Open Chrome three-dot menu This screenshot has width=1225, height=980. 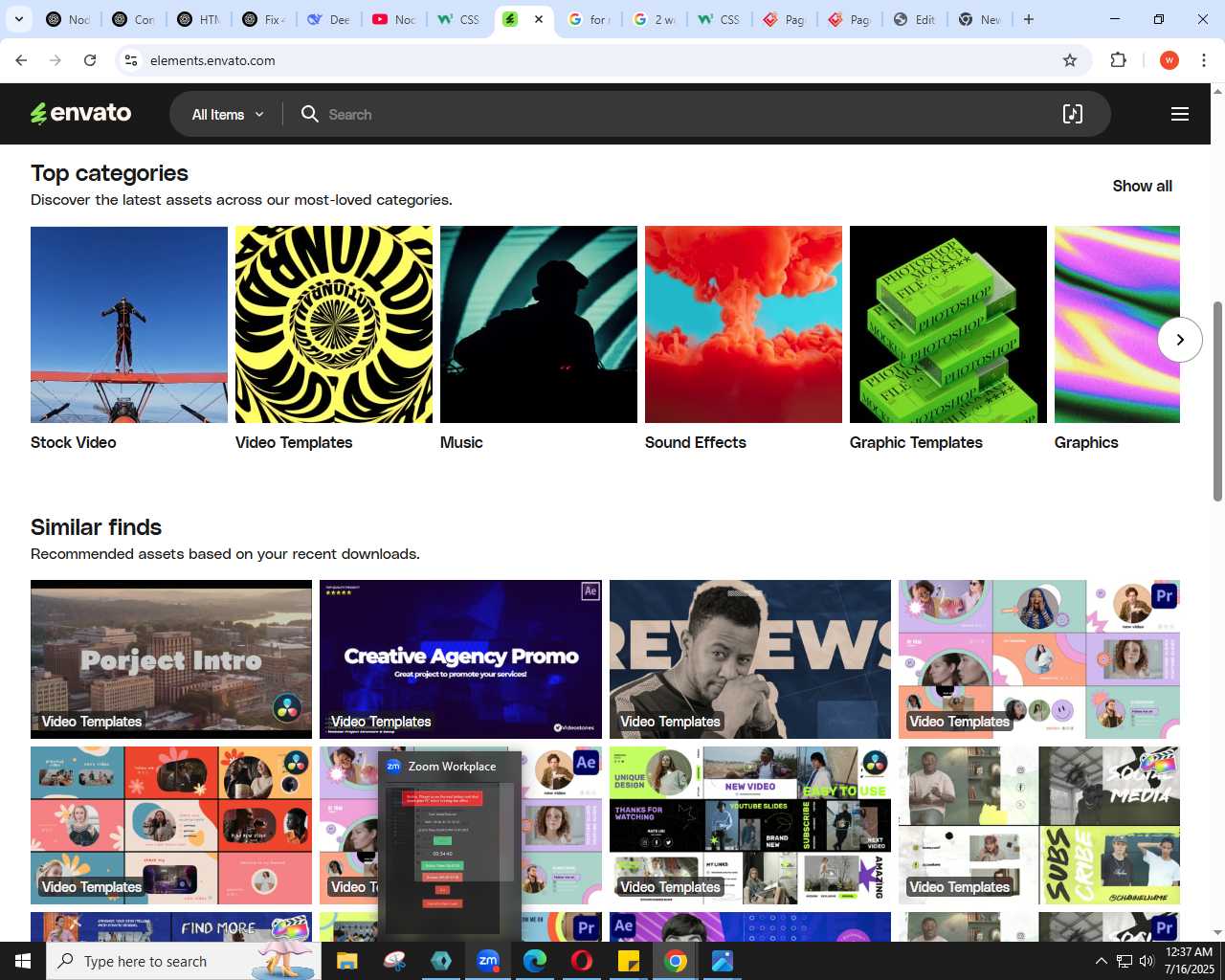(x=1204, y=60)
